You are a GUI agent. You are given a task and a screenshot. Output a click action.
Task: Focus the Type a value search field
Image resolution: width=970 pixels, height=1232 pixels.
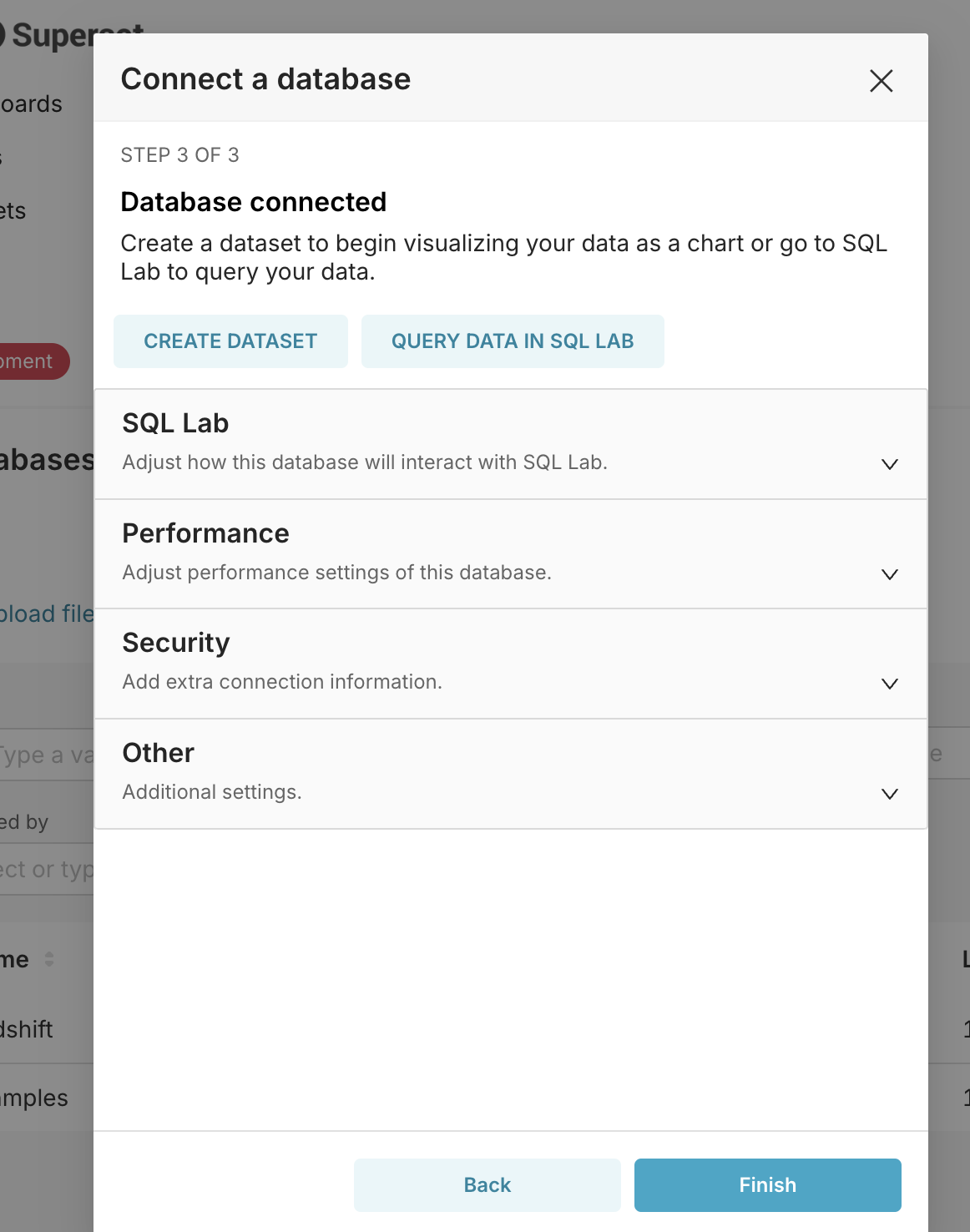pos(47,755)
